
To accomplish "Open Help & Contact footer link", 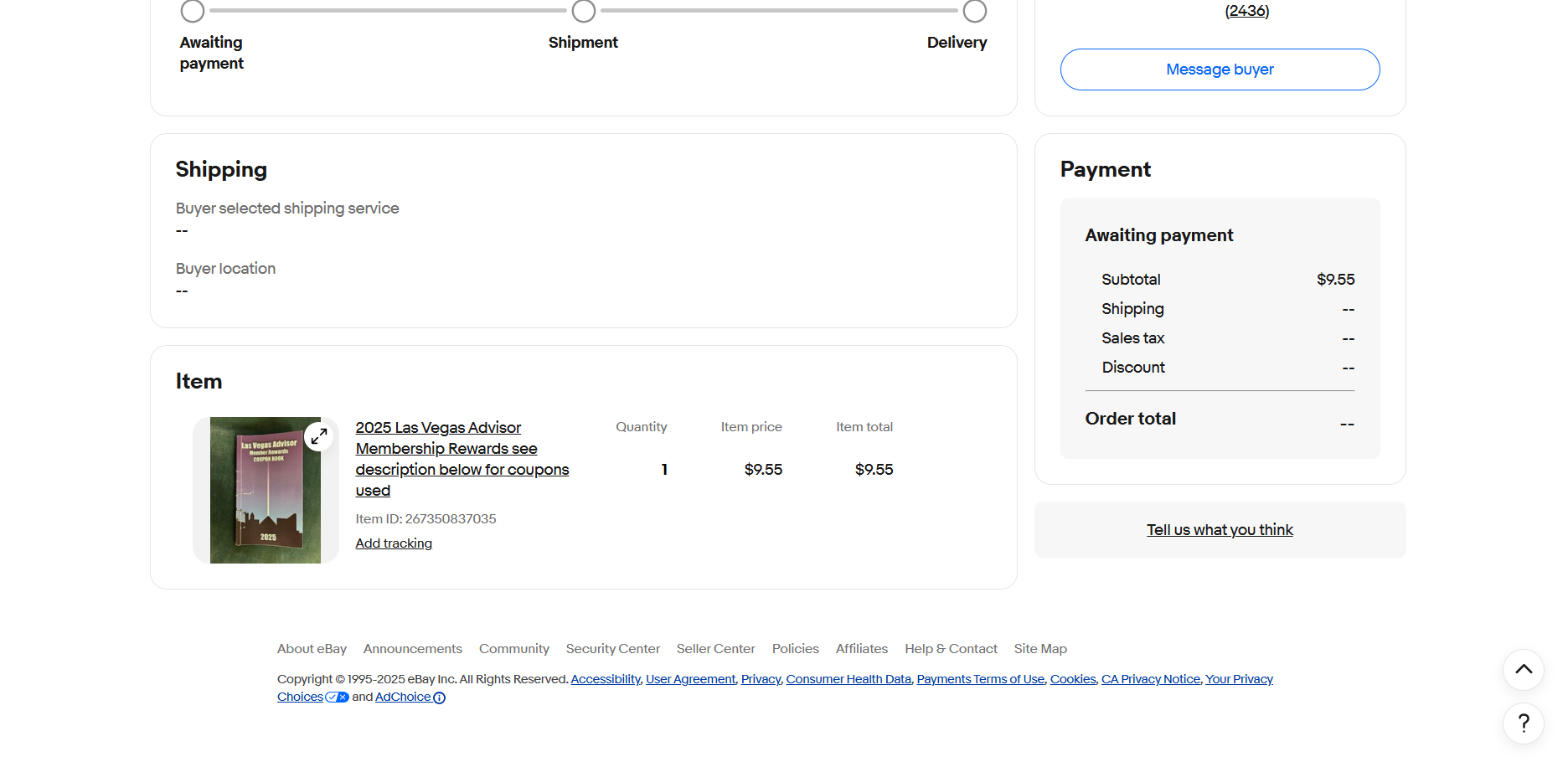I will [951, 649].
